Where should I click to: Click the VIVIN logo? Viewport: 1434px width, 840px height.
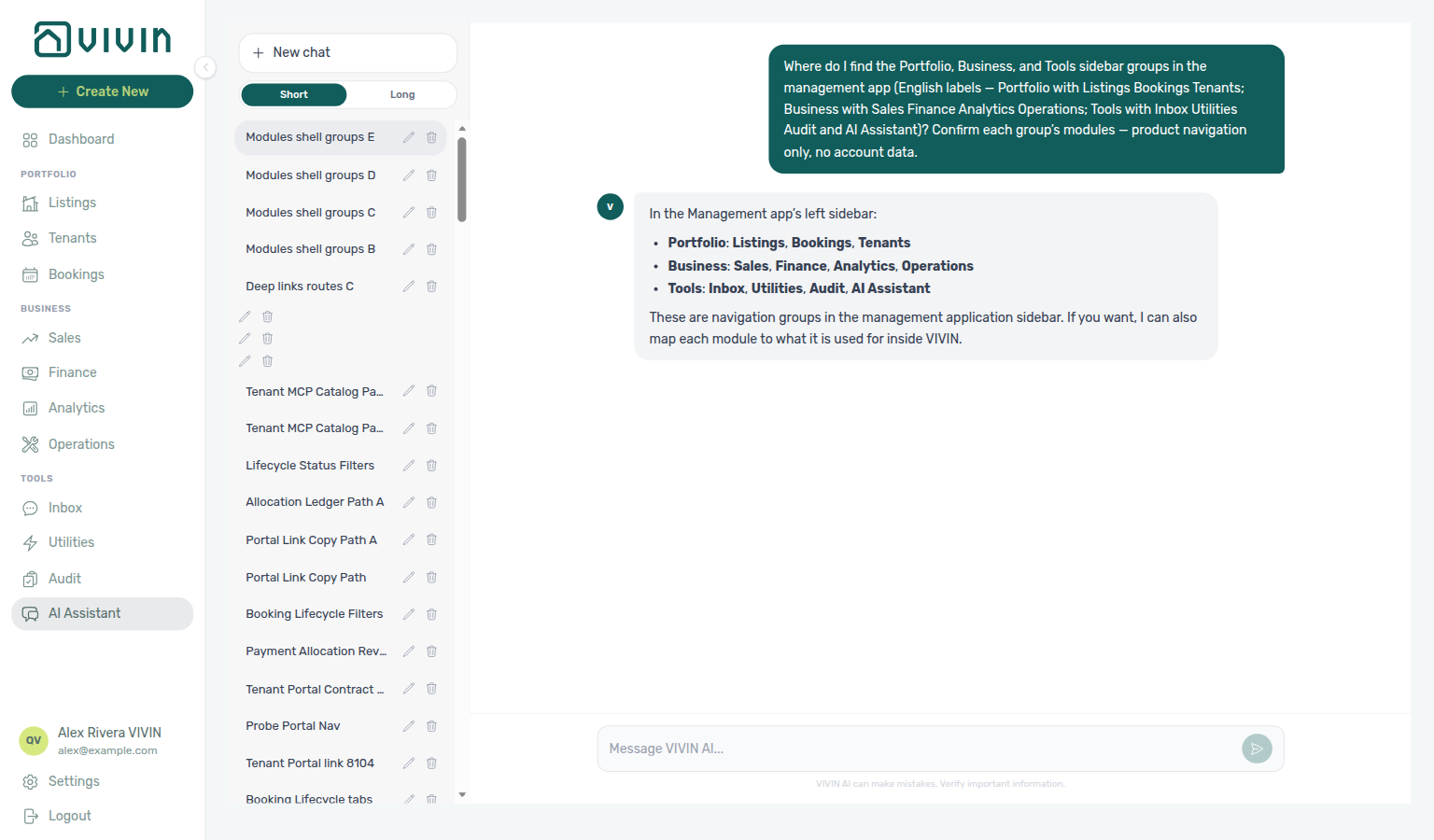click(103, 39)
